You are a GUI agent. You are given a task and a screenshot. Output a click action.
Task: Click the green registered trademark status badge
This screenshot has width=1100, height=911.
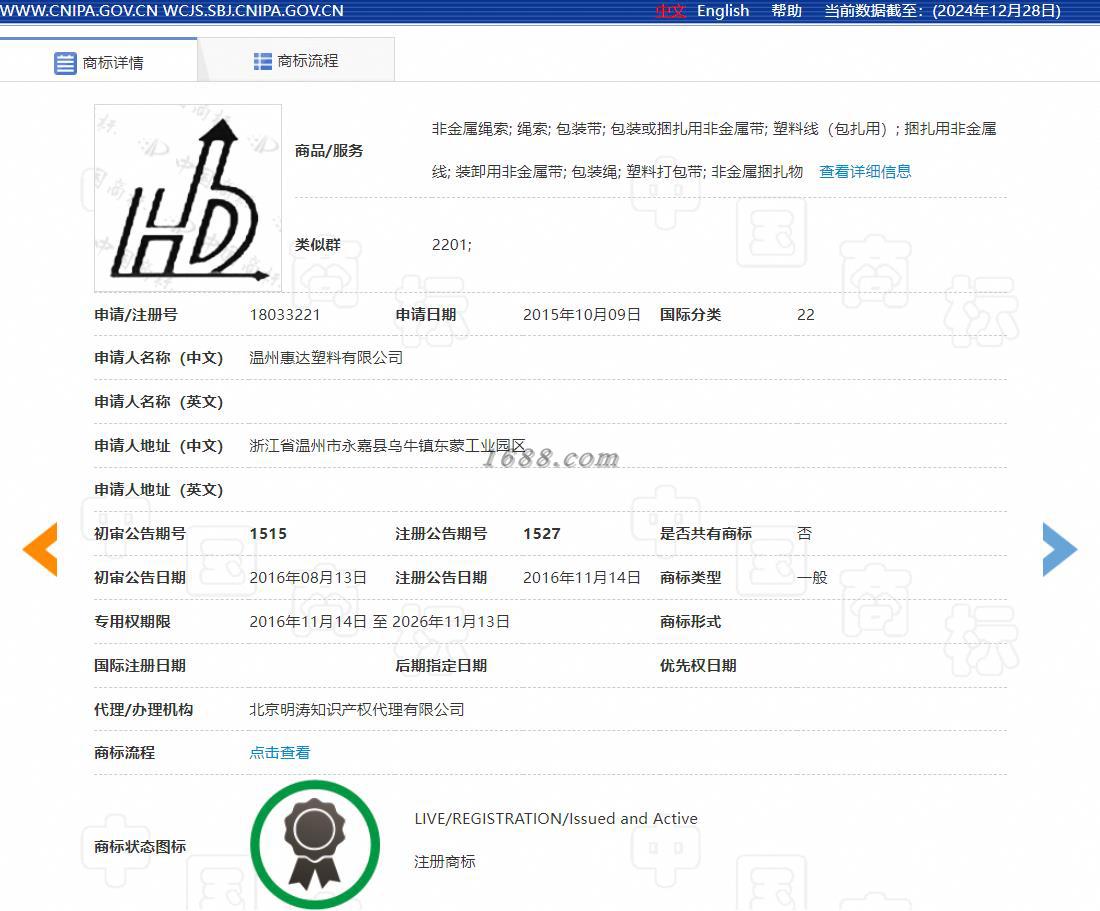315,844
